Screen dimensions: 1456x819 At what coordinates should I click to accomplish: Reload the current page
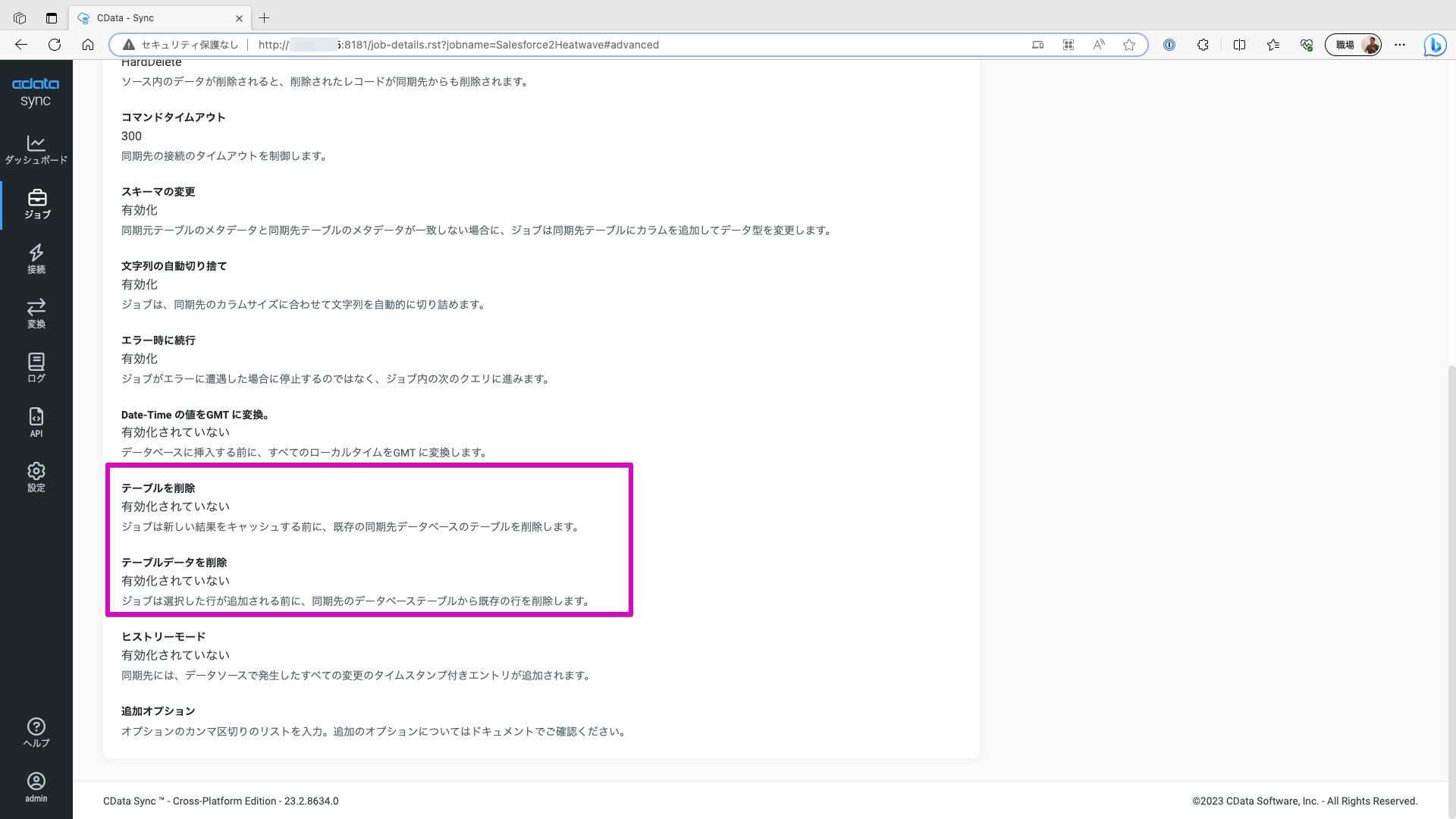pyautogui.click(x=54, y=45)
